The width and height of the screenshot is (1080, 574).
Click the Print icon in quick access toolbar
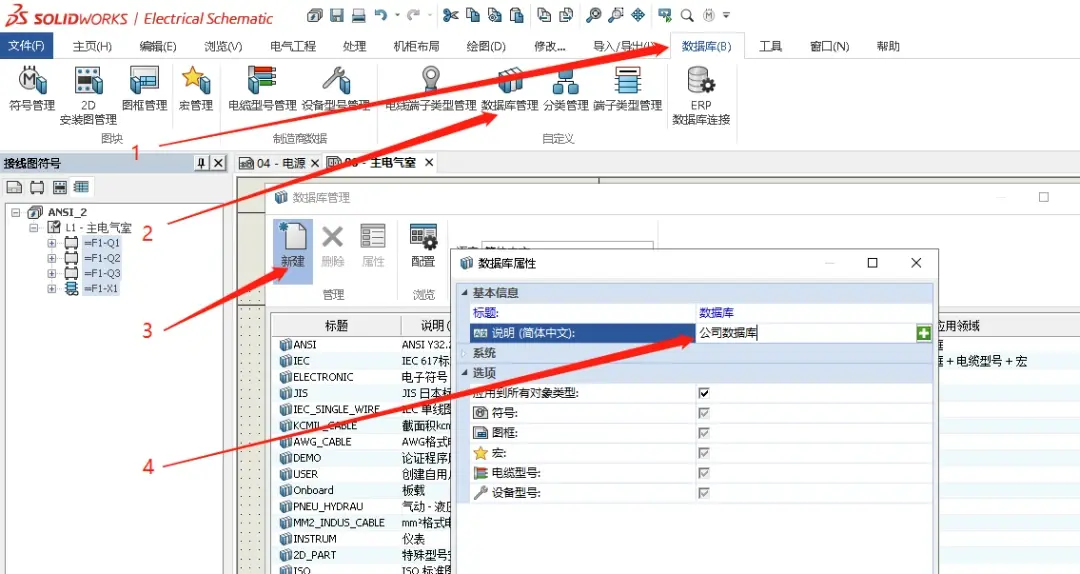pos(359,14)
